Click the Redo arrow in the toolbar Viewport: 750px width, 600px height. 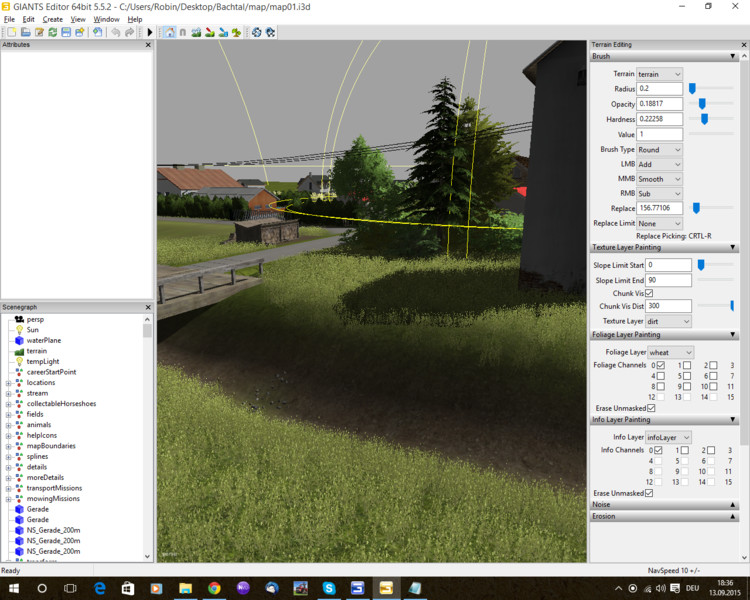pos(130,32)
